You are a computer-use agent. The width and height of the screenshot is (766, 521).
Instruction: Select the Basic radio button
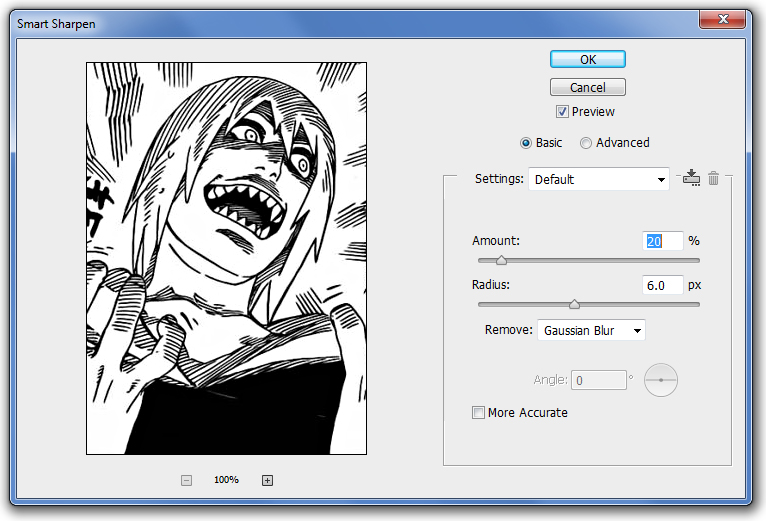click(x=526, y=143)
